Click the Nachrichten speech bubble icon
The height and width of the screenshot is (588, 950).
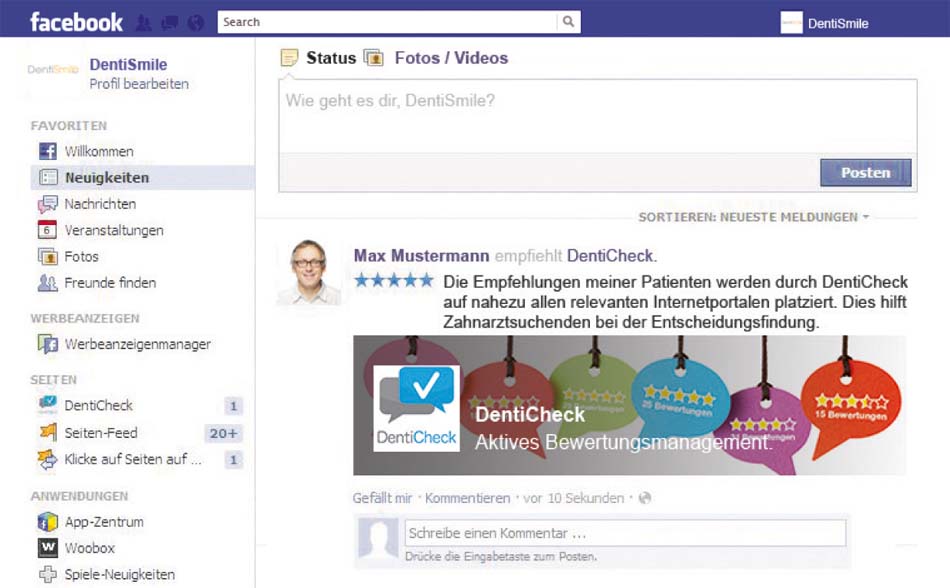[x=48, y=204]
